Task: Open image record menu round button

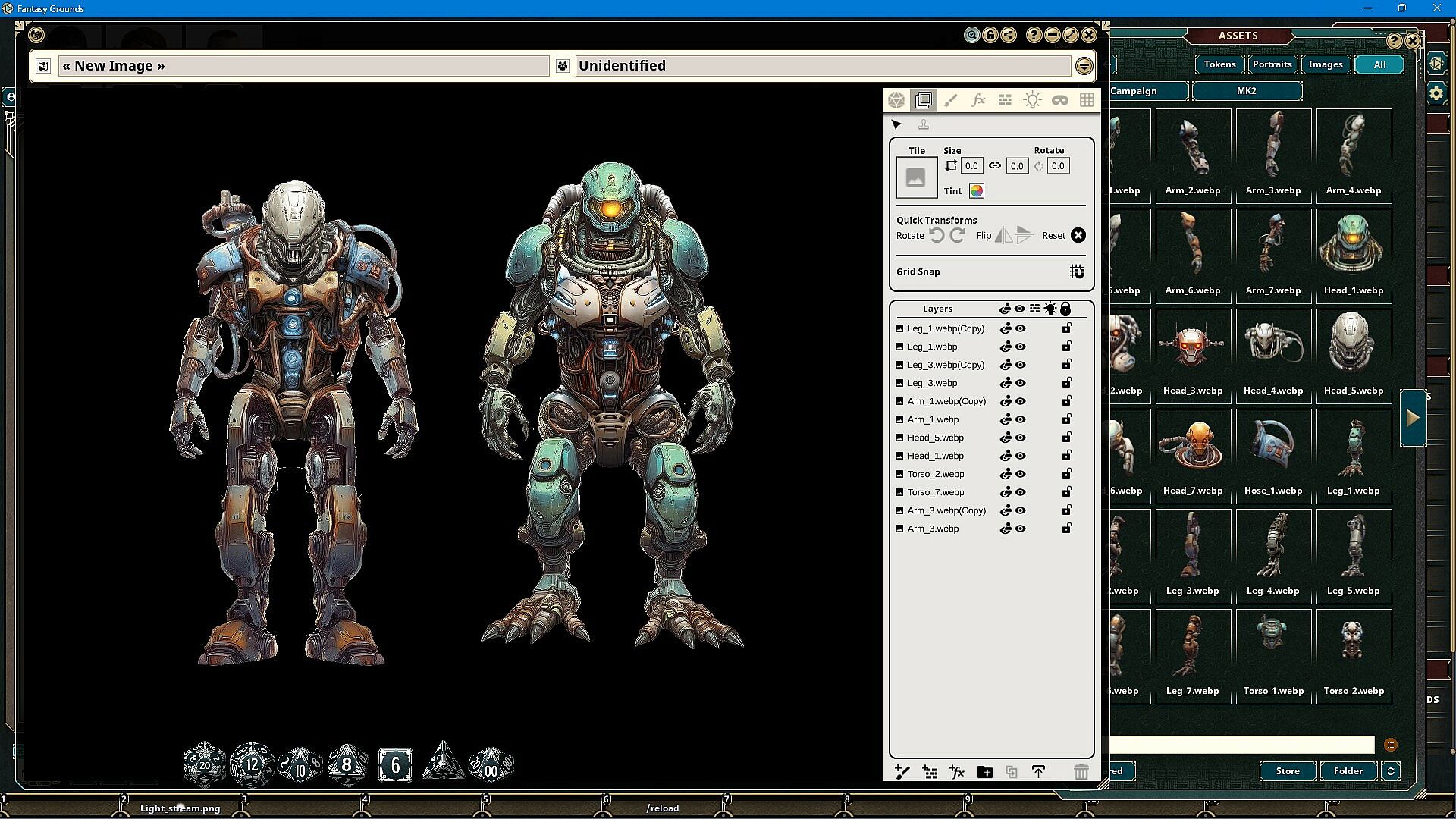Action: pyautogui.click(x=1084, y=66)
